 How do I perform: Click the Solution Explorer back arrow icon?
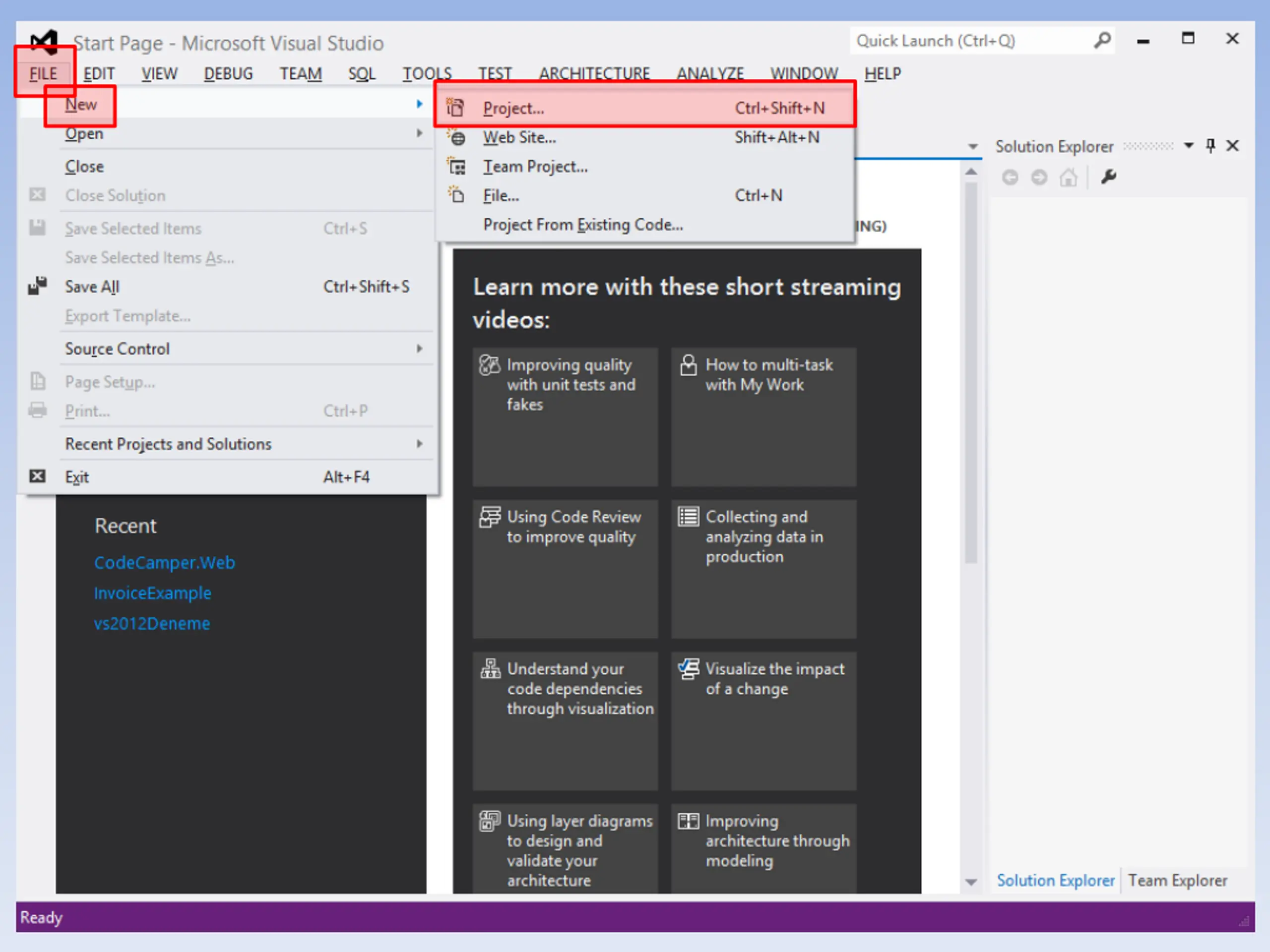pyautogui.click(x=1010, y=178)
